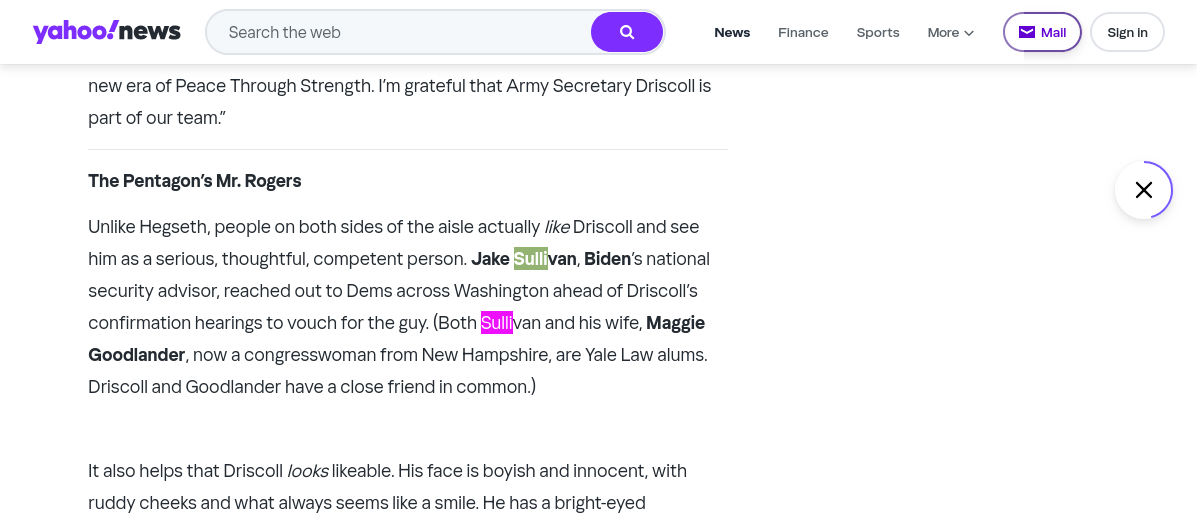Click the heading 'The Pentagon's Mr. Rogers'
Image resolution: width=1197 pixels, height=517 pixels.
coord(195,181)
